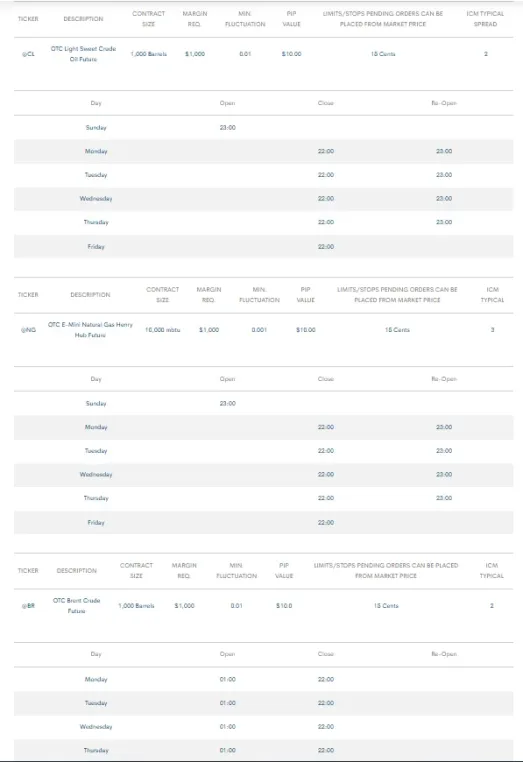
Task: Select the OTC Brent Crude Future description
Action: click(76, 606)
